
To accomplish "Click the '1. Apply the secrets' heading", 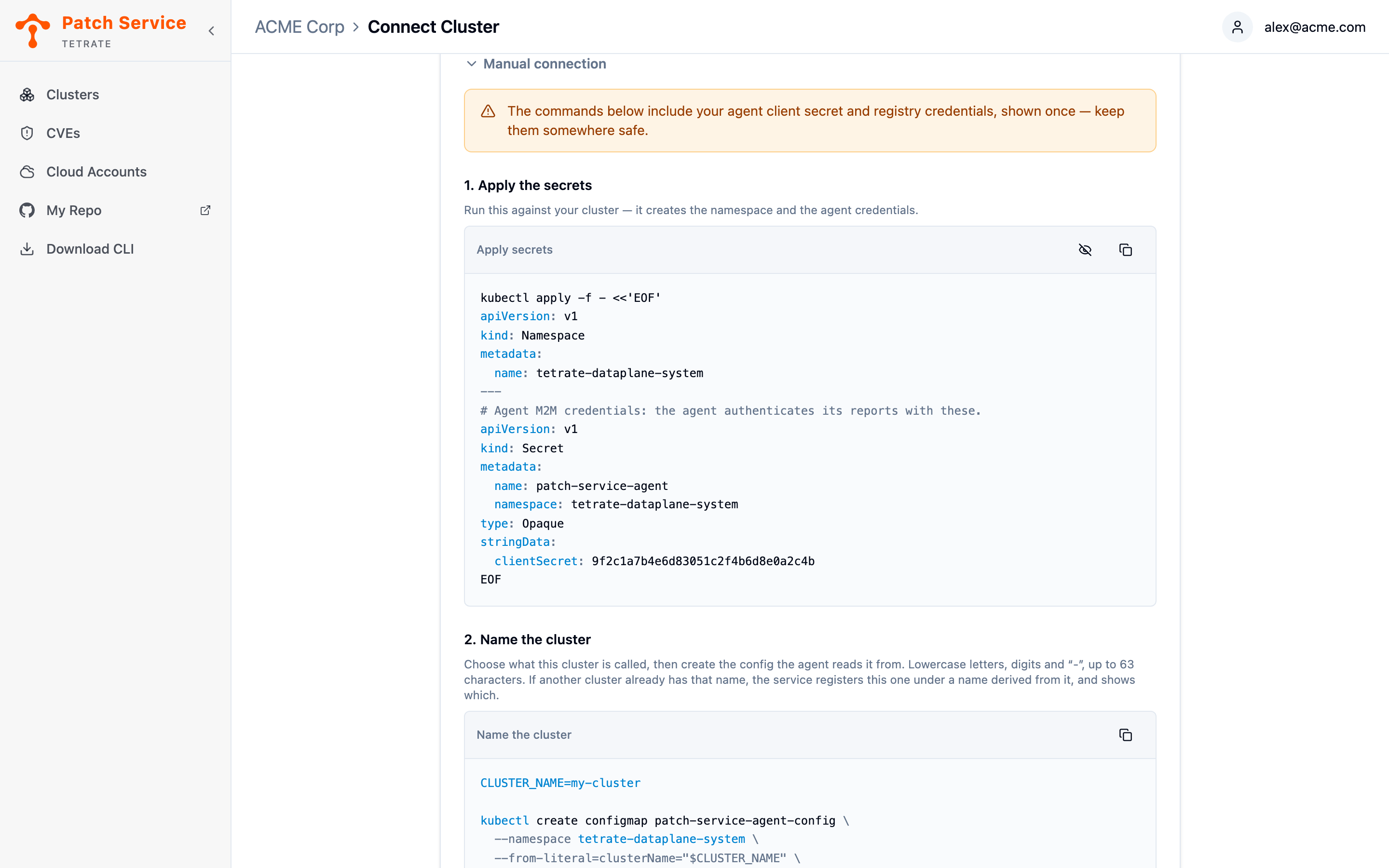I will click(528, 186).
